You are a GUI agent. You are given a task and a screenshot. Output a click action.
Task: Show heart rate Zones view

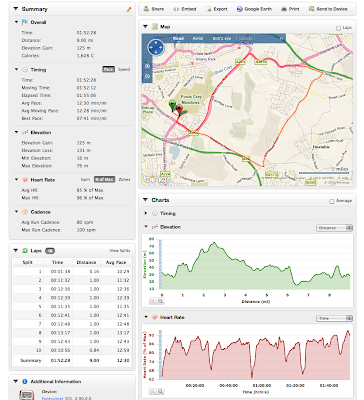124,179
